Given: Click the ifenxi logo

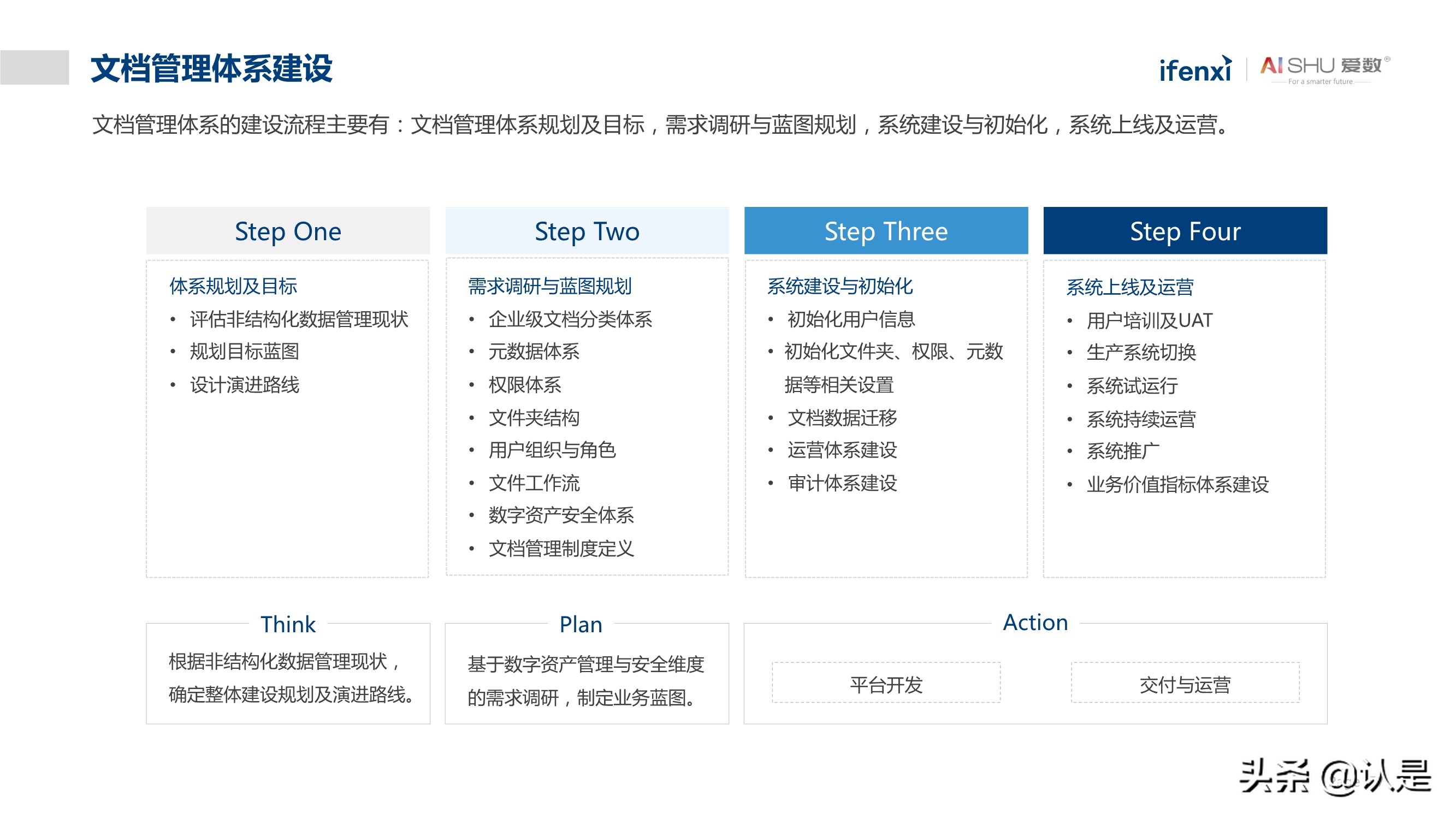Looking at the screenshot, I should (1194, 70).
